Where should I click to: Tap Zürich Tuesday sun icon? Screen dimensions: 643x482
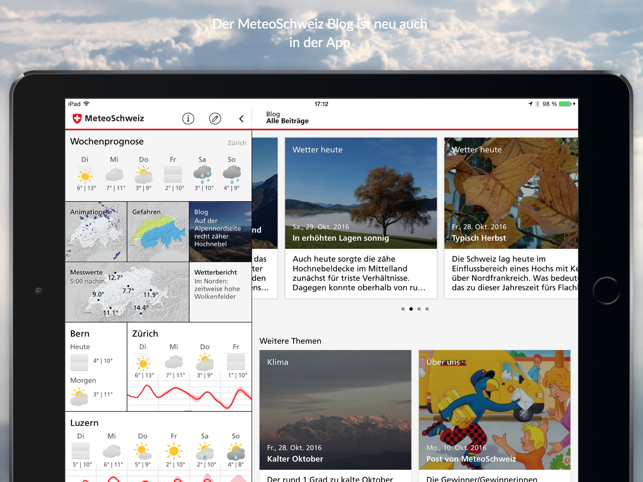143,363
